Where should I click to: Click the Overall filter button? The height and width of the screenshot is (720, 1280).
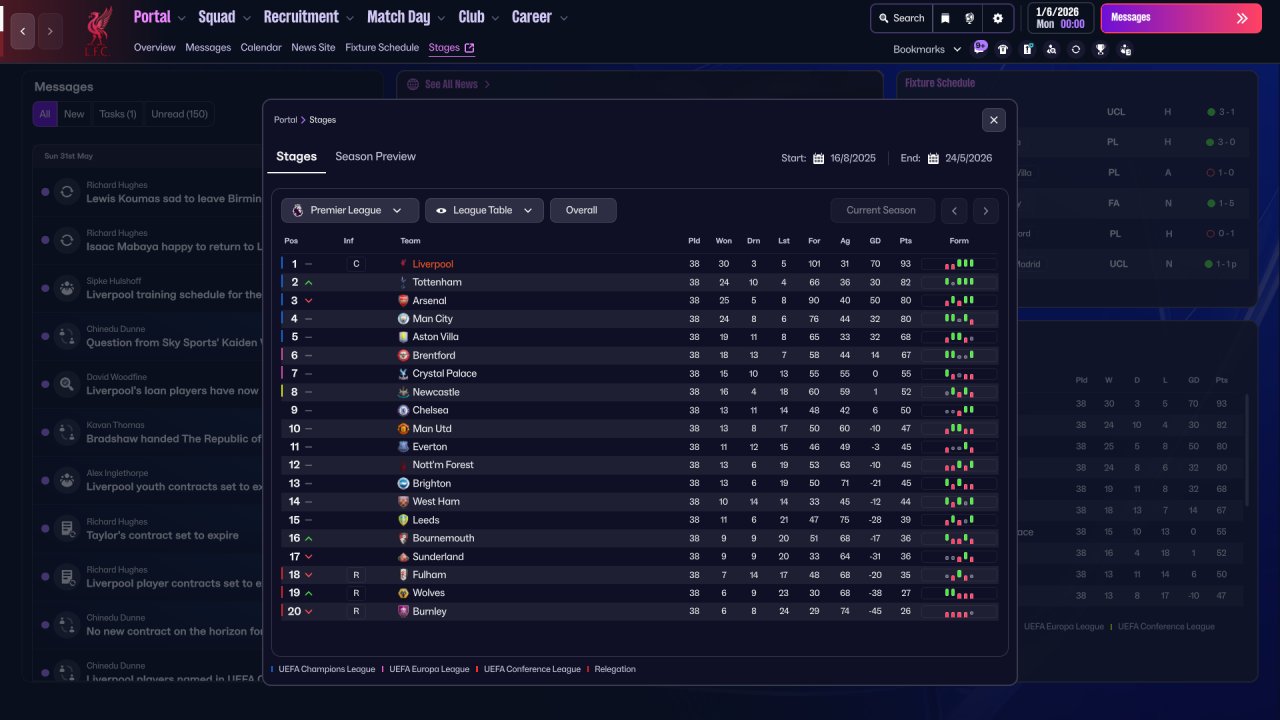pos(583,210)
